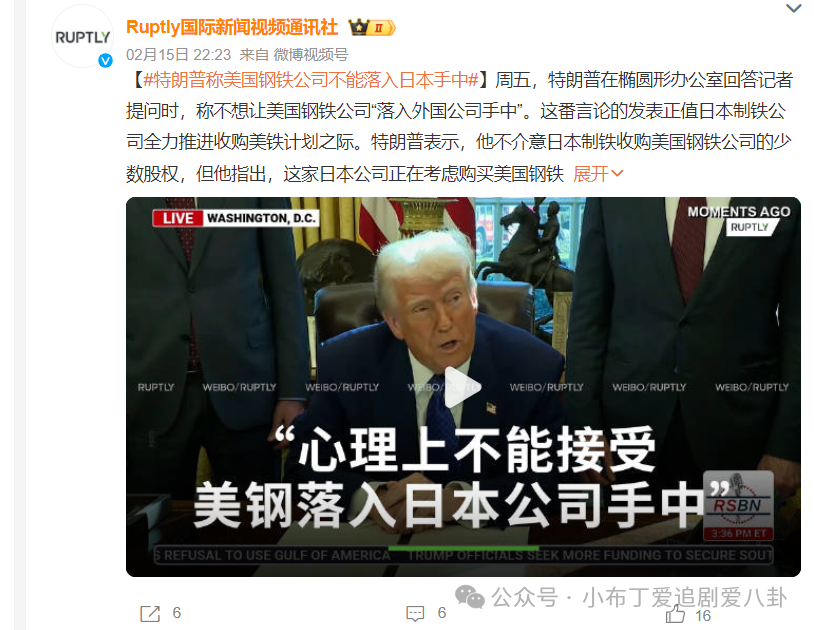
Task: Open the Ruptly profile avatar
Action: tap(82, 37)
